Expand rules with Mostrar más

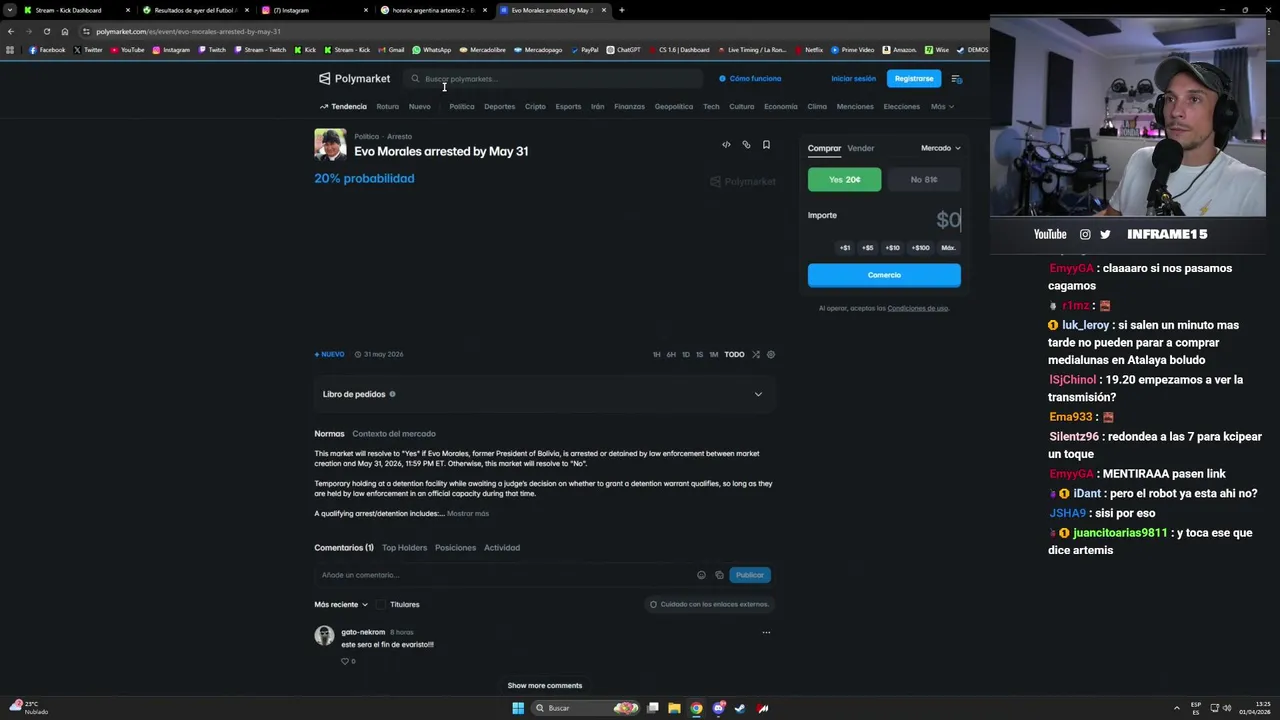[x=468, y=514]
